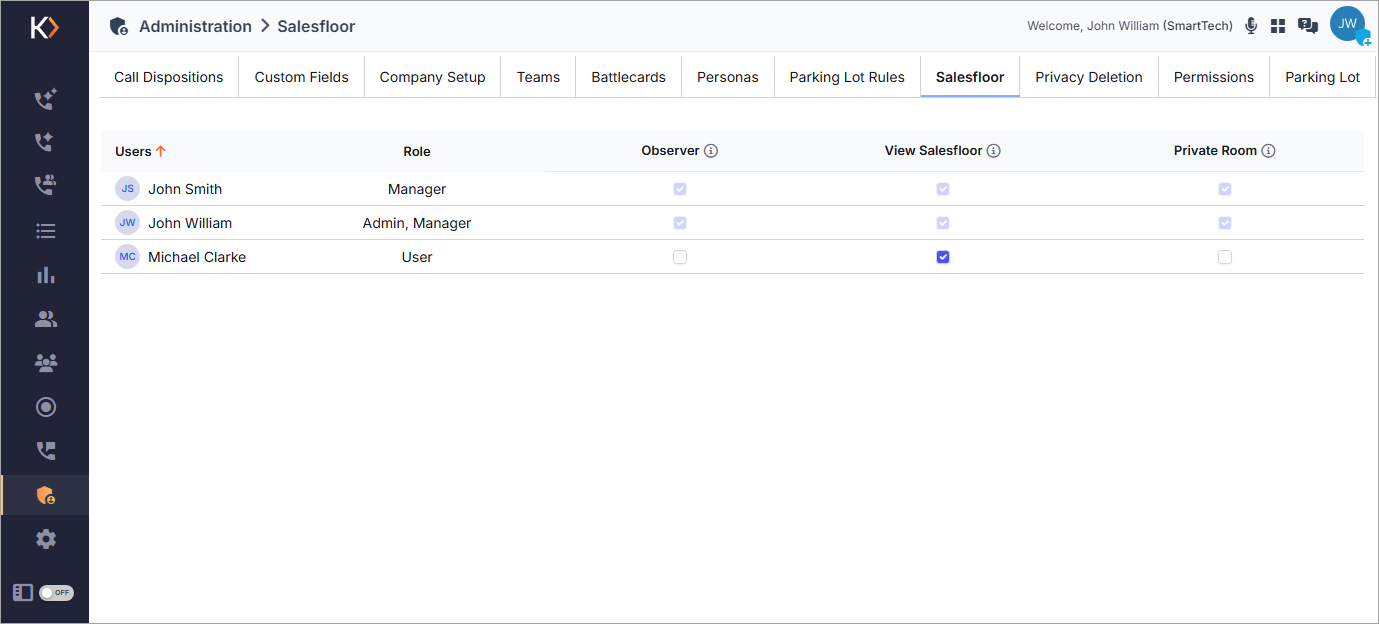Uncheck View Salesfloor for Michael Clarke
1379x624 pixels.
[x=943, y=257]
